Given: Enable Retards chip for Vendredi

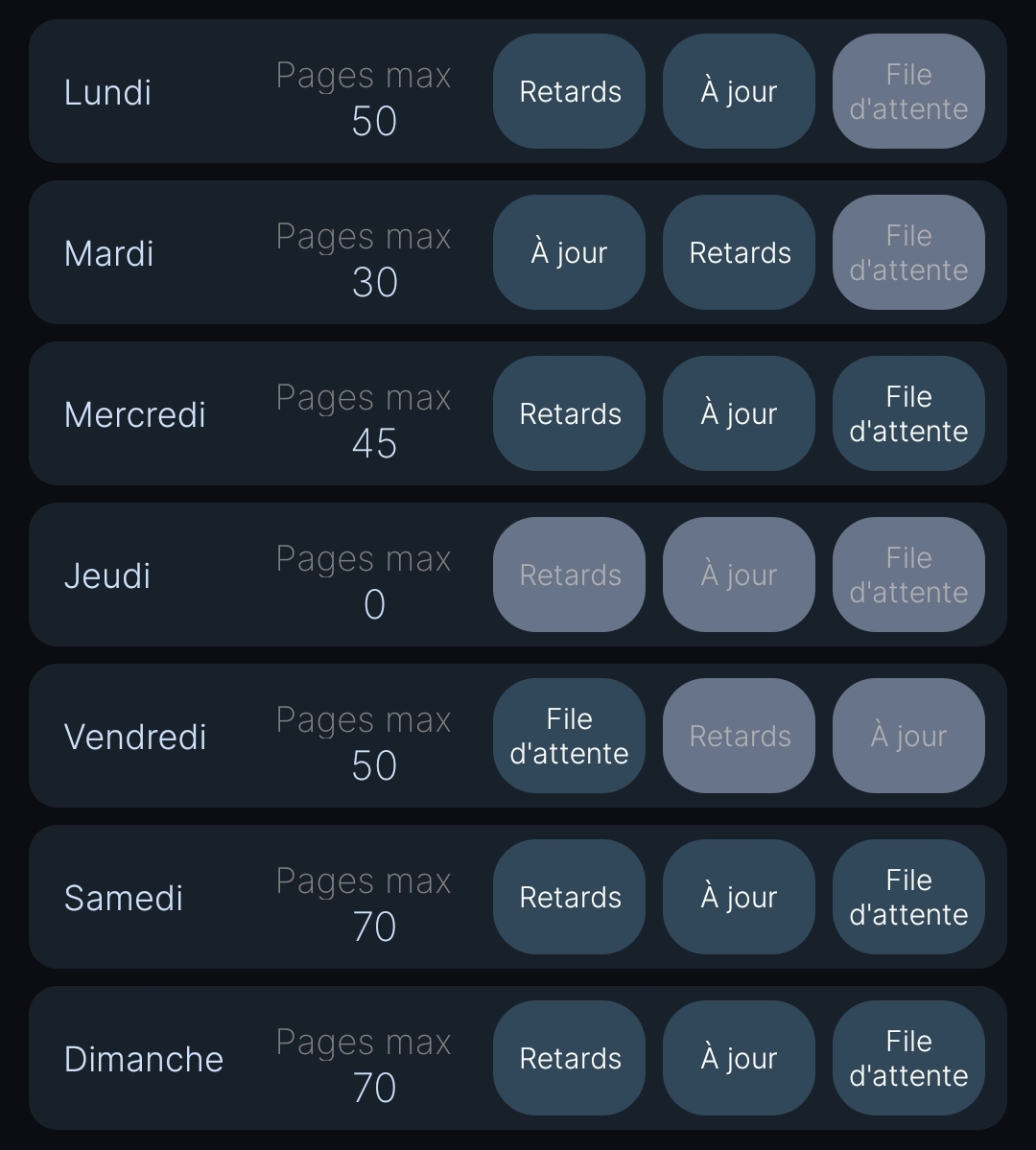Looking at the screenshot, I should tap(739, 736).
